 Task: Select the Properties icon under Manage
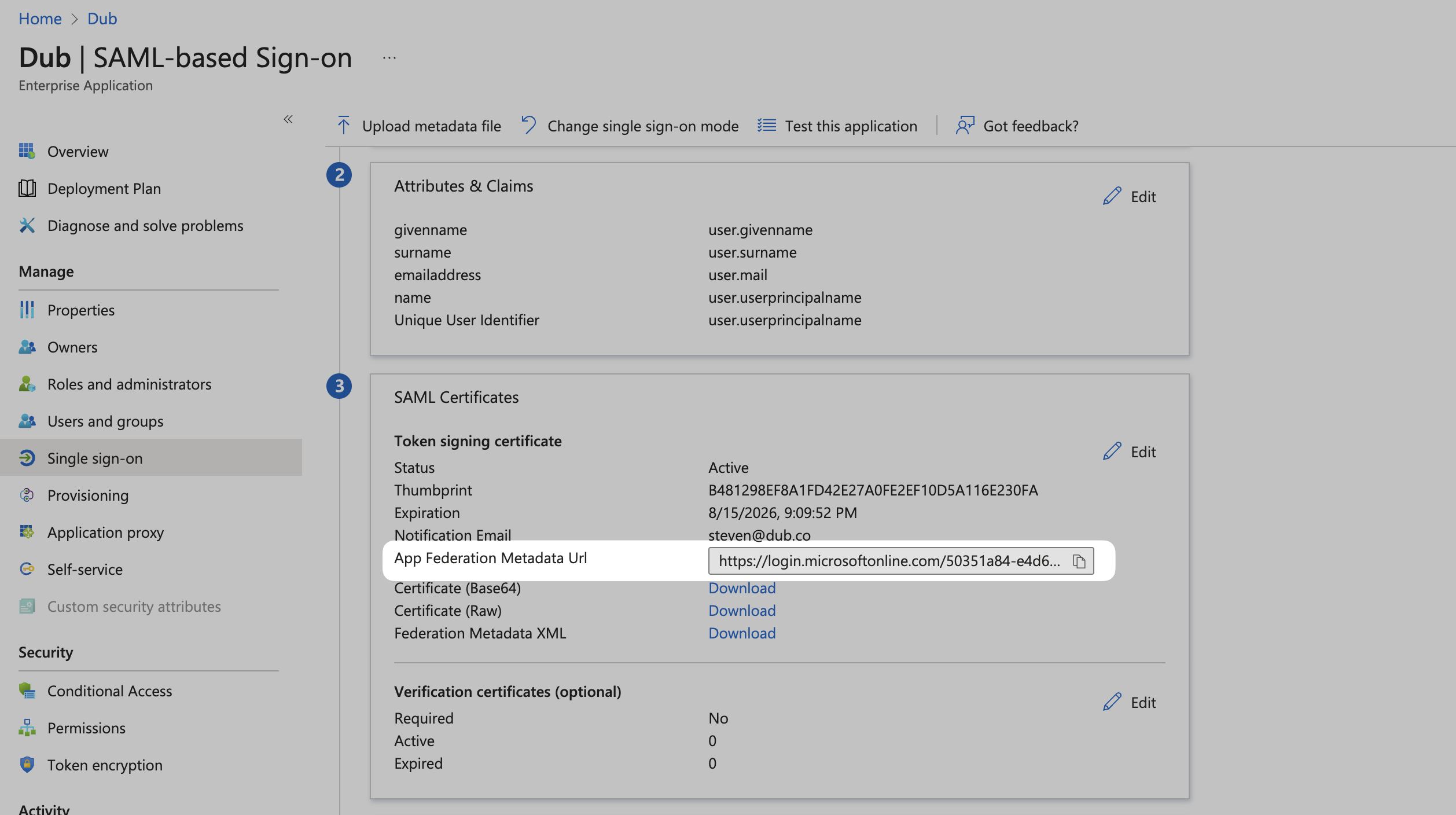pyautogui.click(x=27, y=310)
